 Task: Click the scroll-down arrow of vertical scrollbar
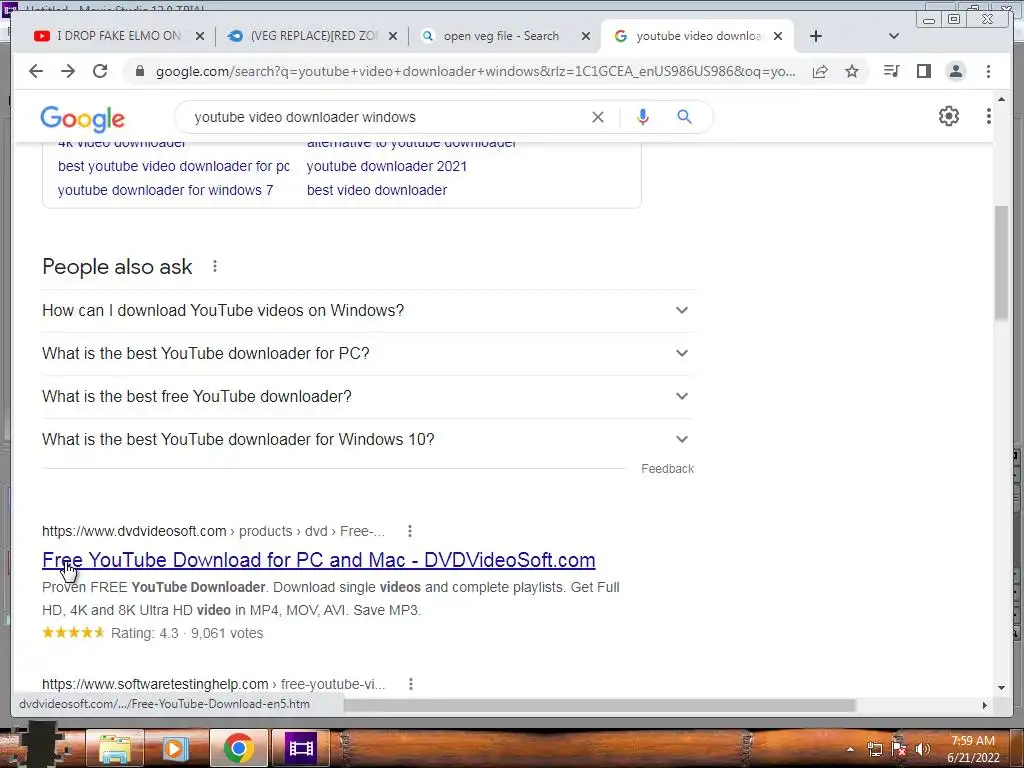pos(1001,688)
